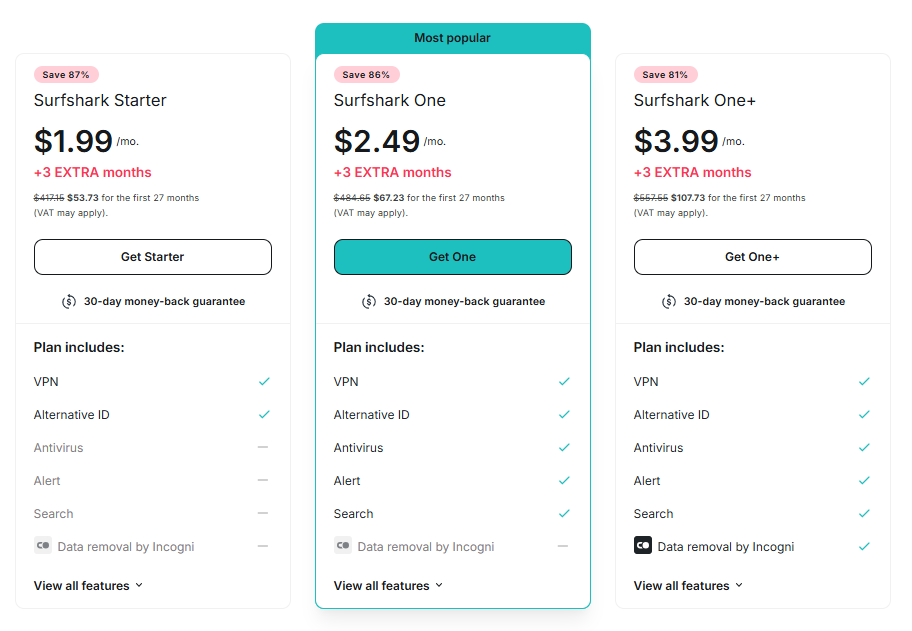
Task: Click money-back guarantee icon under Get One+
Action: point(669,301)
